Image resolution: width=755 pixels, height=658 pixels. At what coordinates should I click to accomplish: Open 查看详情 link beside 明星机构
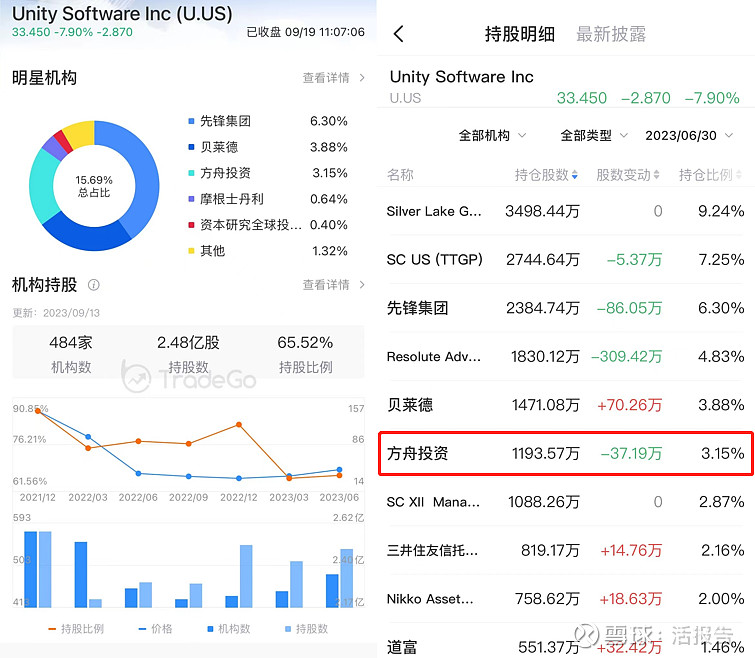[326, 78]
